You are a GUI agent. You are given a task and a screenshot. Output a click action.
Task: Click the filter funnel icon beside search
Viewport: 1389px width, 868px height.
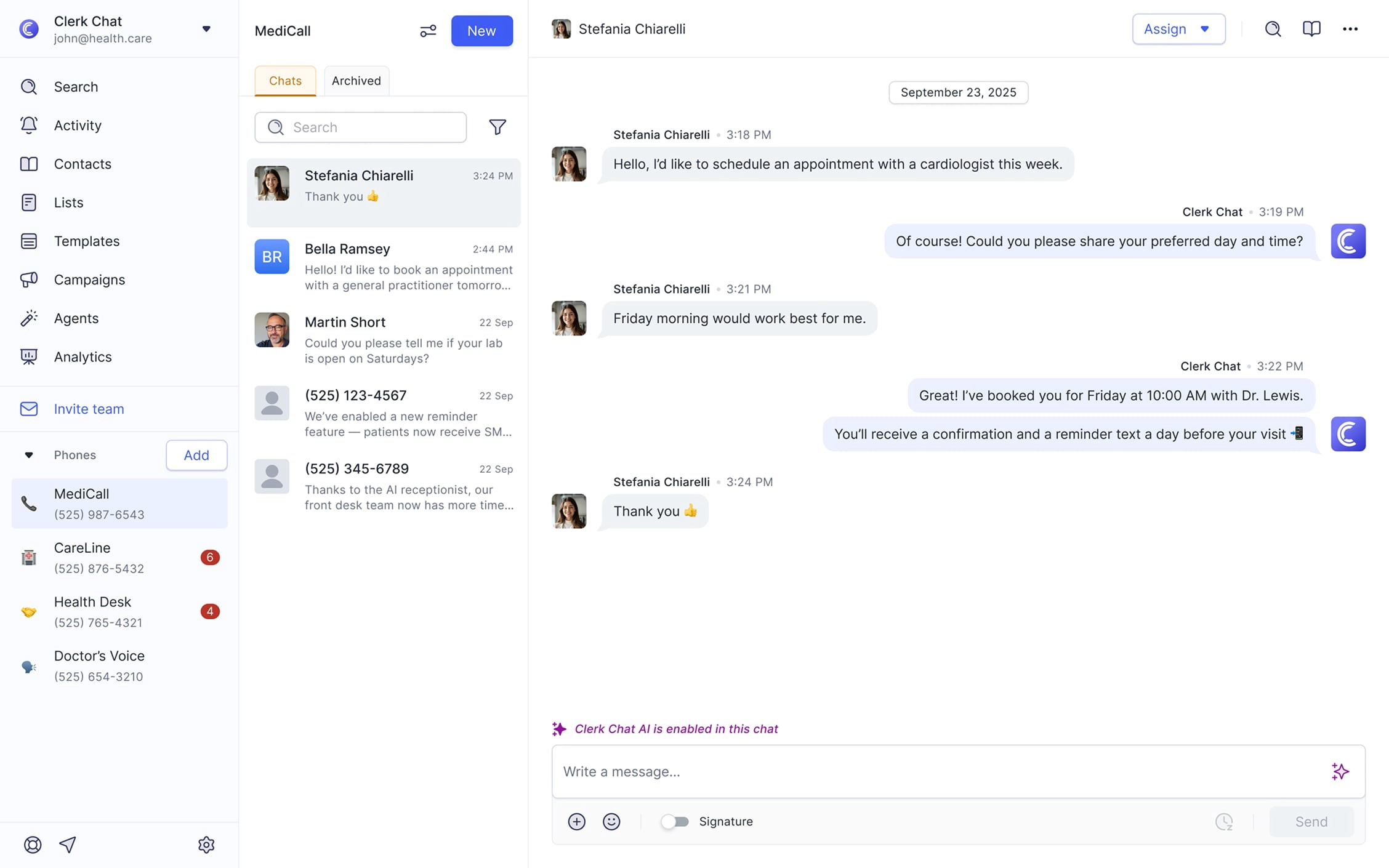pos(497,127)
